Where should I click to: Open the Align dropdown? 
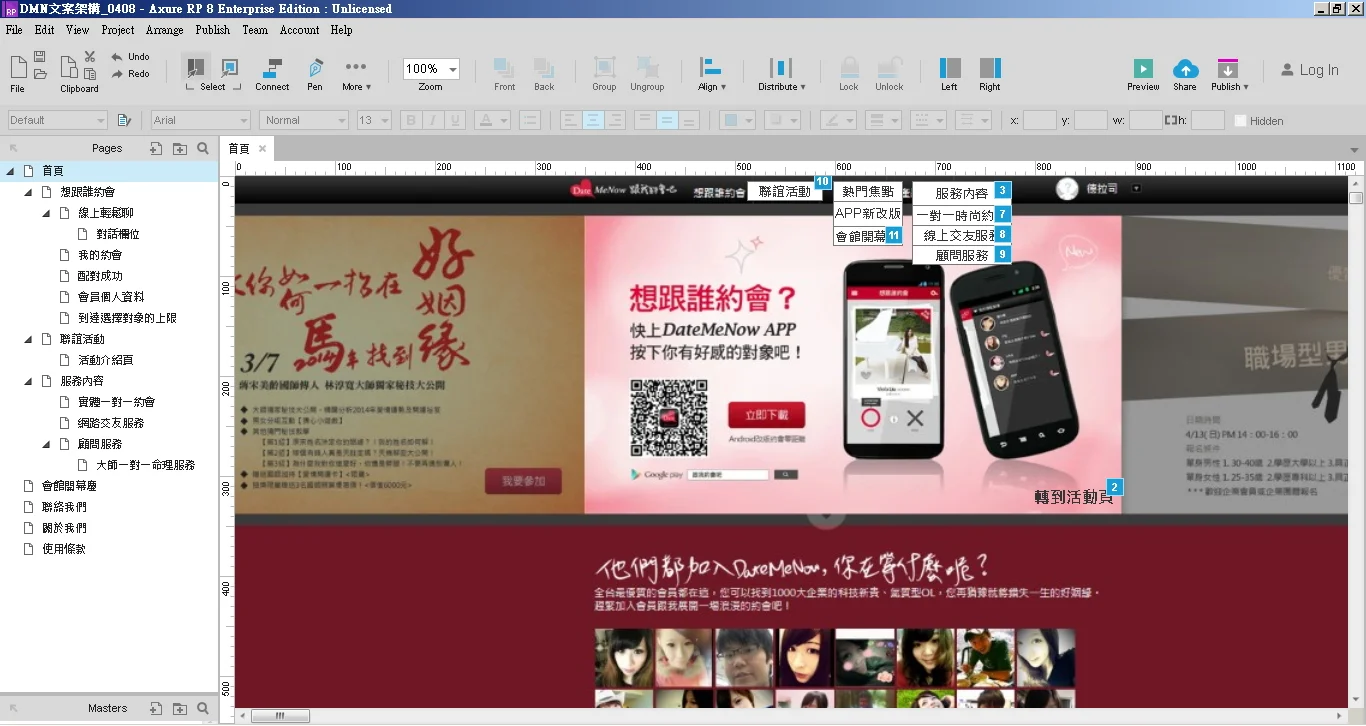pos(711,75)
